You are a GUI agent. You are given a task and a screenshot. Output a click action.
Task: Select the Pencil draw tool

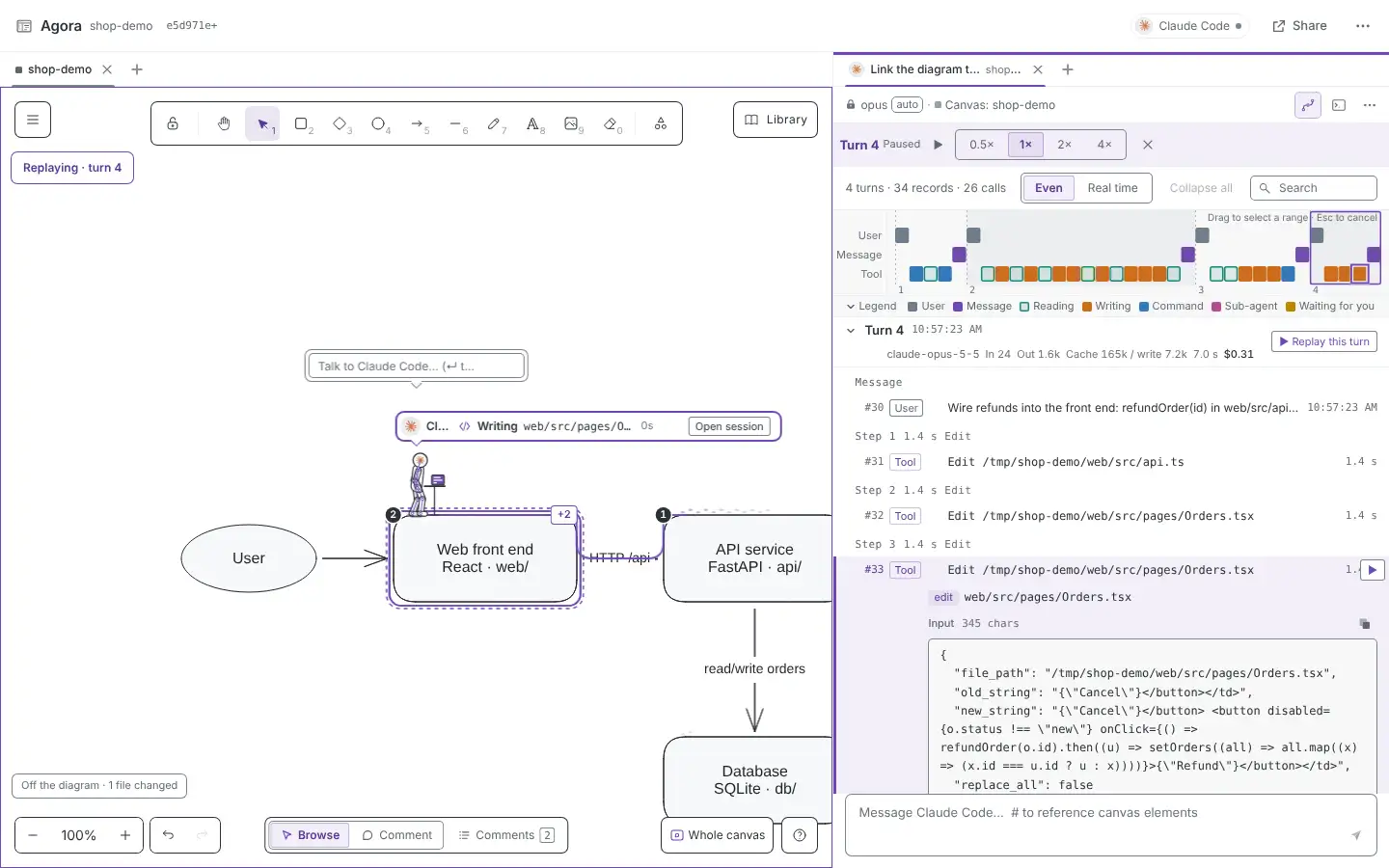(494, 123)
